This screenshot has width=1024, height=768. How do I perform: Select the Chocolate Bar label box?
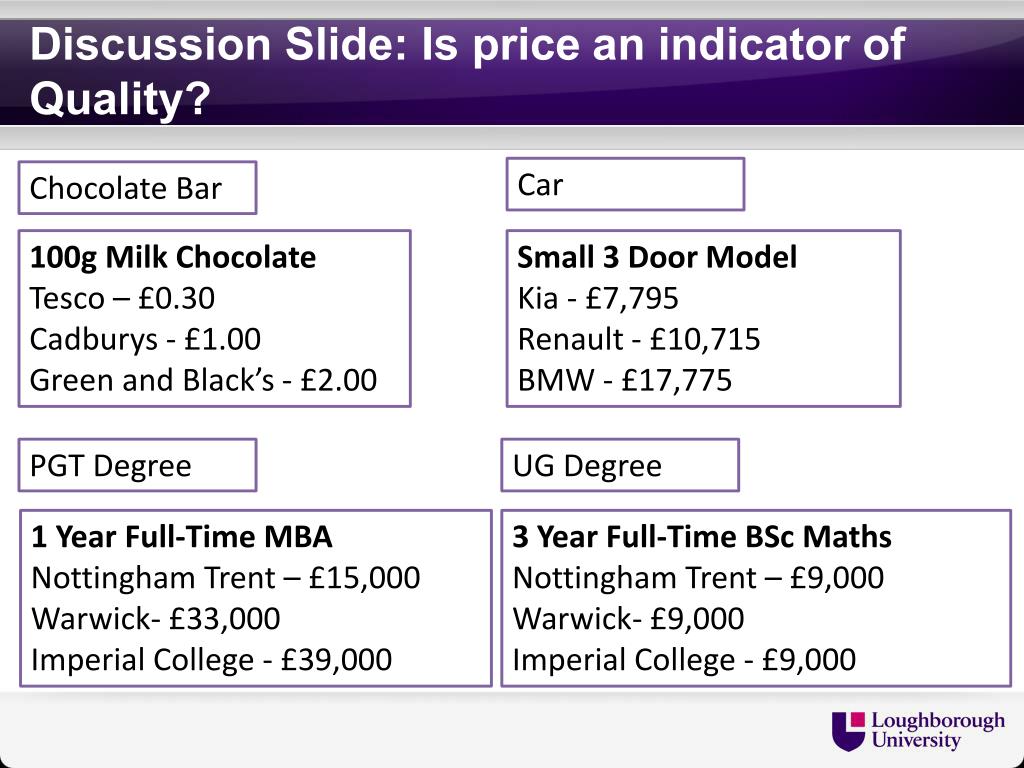tap(137, 187)
